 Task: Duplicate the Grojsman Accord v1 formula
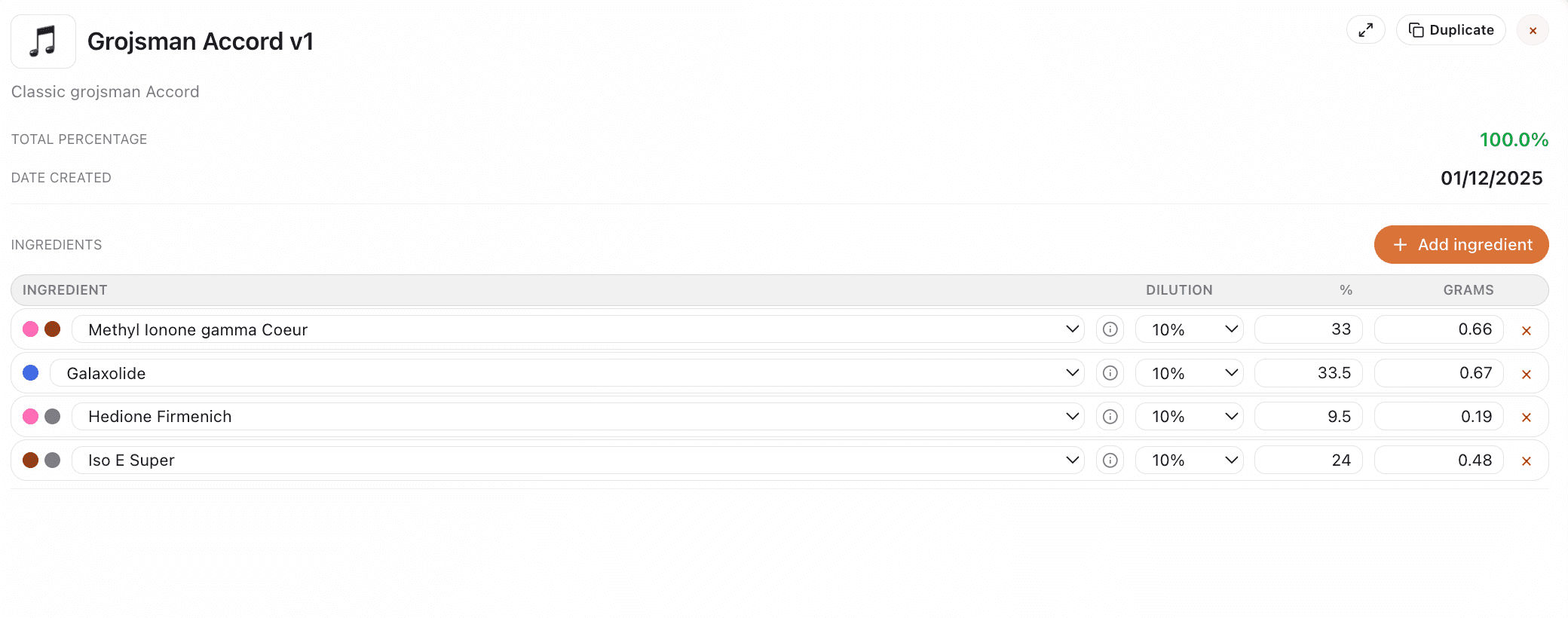[x=1450, y=30]
